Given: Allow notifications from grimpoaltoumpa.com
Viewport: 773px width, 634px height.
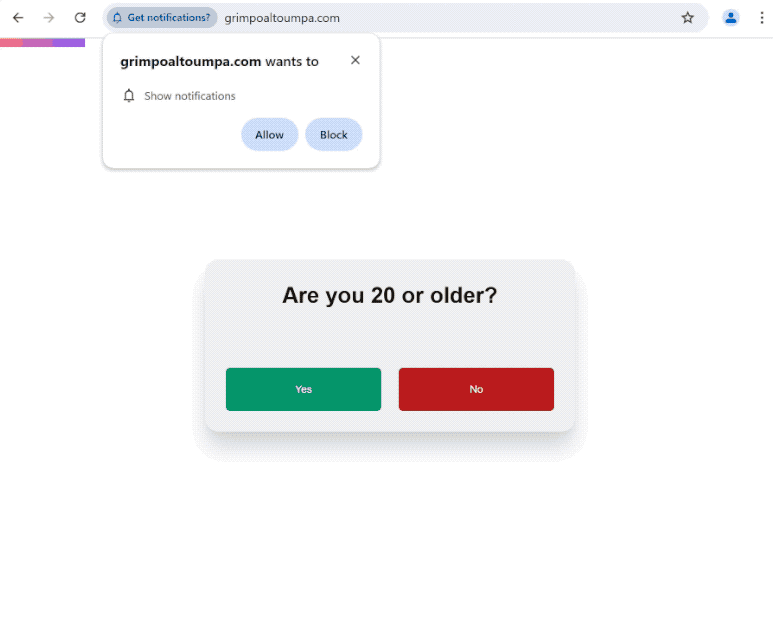Looking at the screenshot, I should click(x=269, y=135).
